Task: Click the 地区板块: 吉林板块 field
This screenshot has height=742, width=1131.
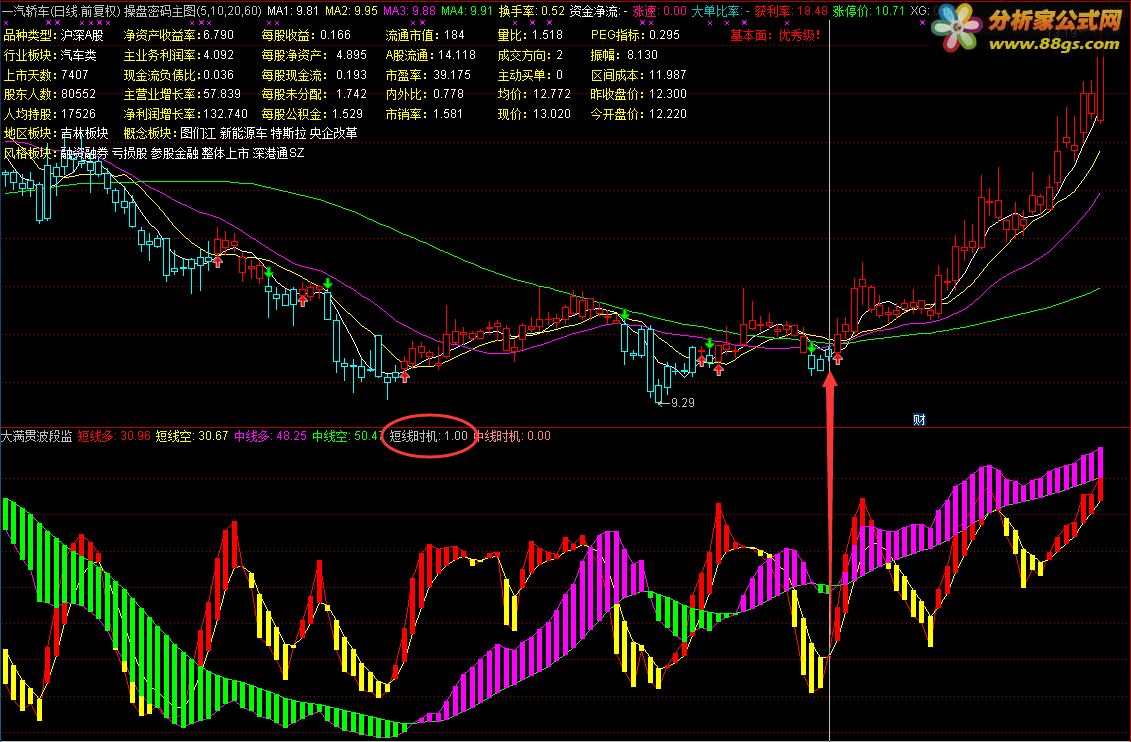Action: point(56,133)
